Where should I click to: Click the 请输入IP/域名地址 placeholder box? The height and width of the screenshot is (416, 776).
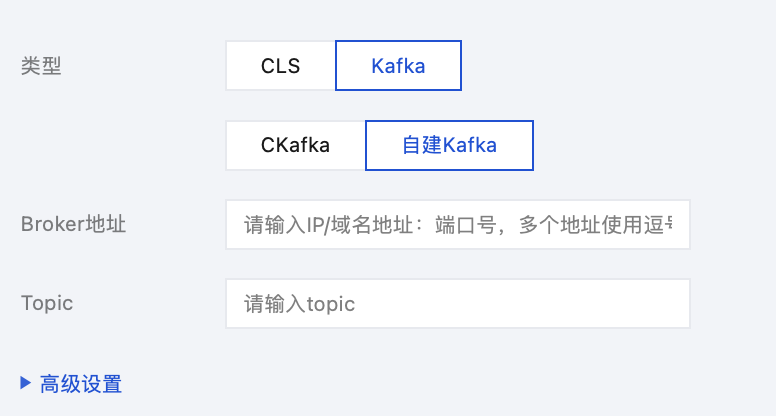point(458,224)
